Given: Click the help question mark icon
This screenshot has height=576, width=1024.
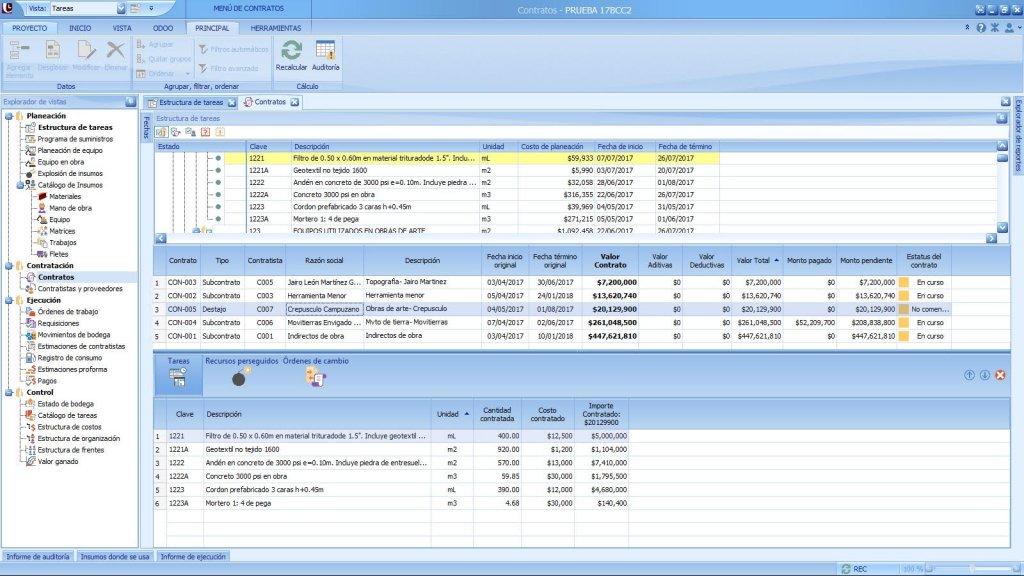Looking at the screenshot, I should coord(980,28).
